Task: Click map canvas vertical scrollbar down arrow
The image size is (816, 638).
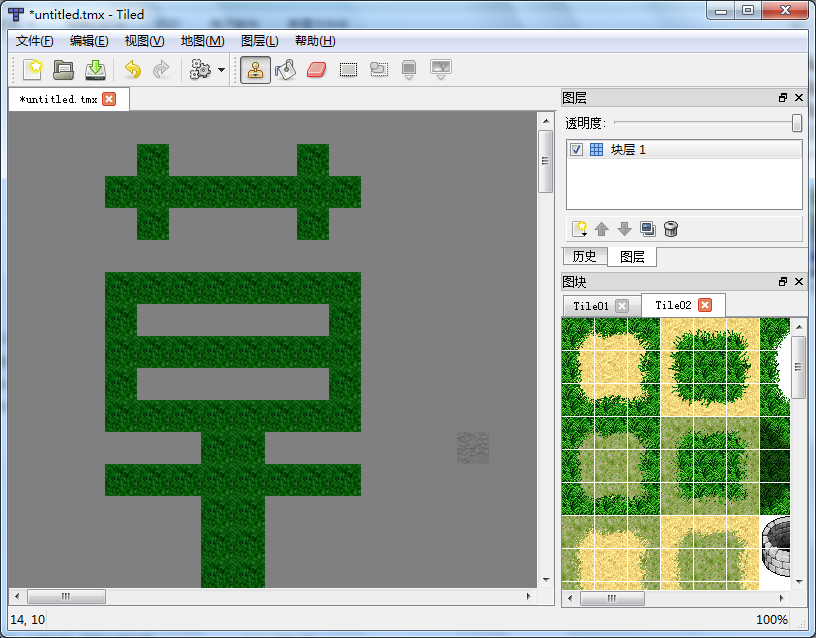Action: tap(546, 579)
